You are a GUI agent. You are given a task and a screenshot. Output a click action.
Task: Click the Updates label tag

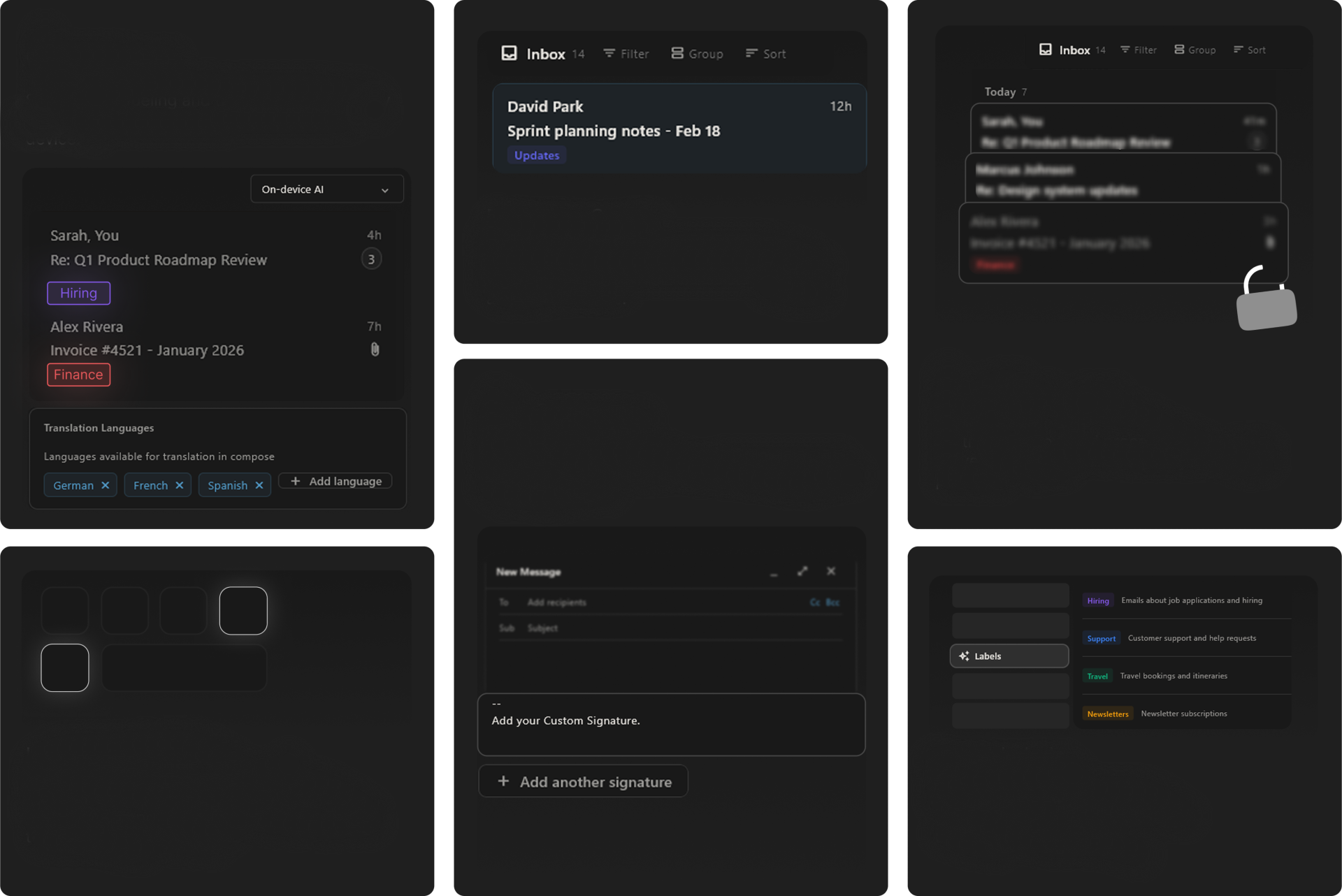coord(536,155)
